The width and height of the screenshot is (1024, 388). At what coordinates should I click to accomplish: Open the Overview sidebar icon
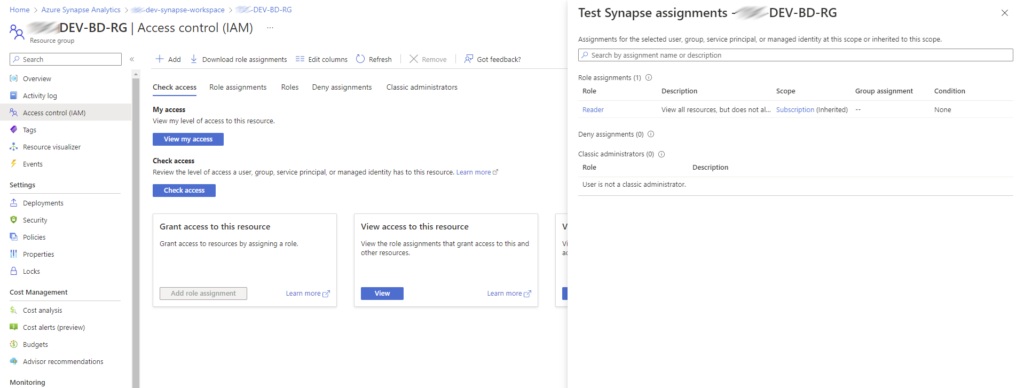click(14, 78)
